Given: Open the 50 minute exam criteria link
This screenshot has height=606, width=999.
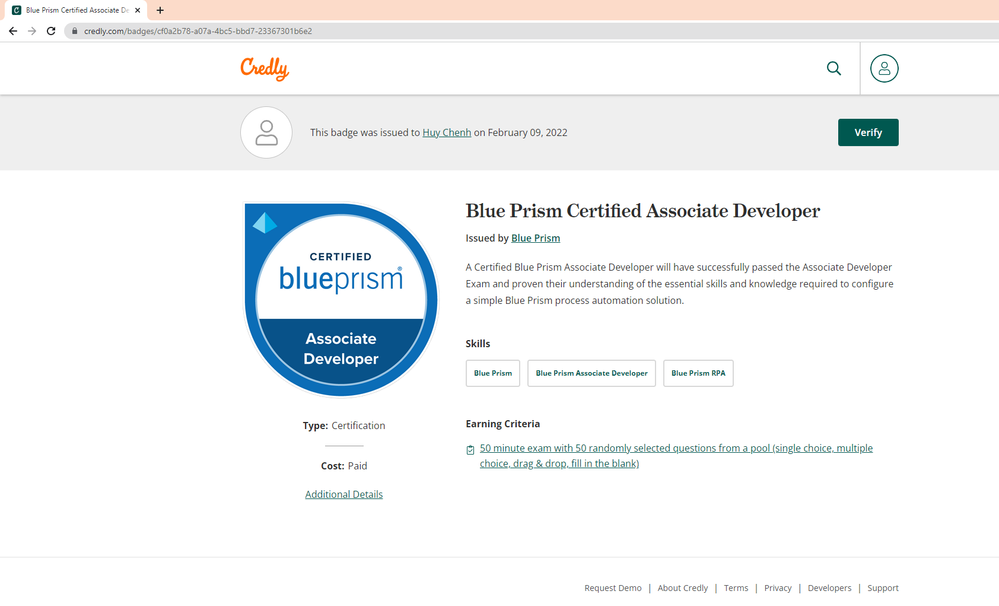Looking at the screenshot, I should (676, 456).
